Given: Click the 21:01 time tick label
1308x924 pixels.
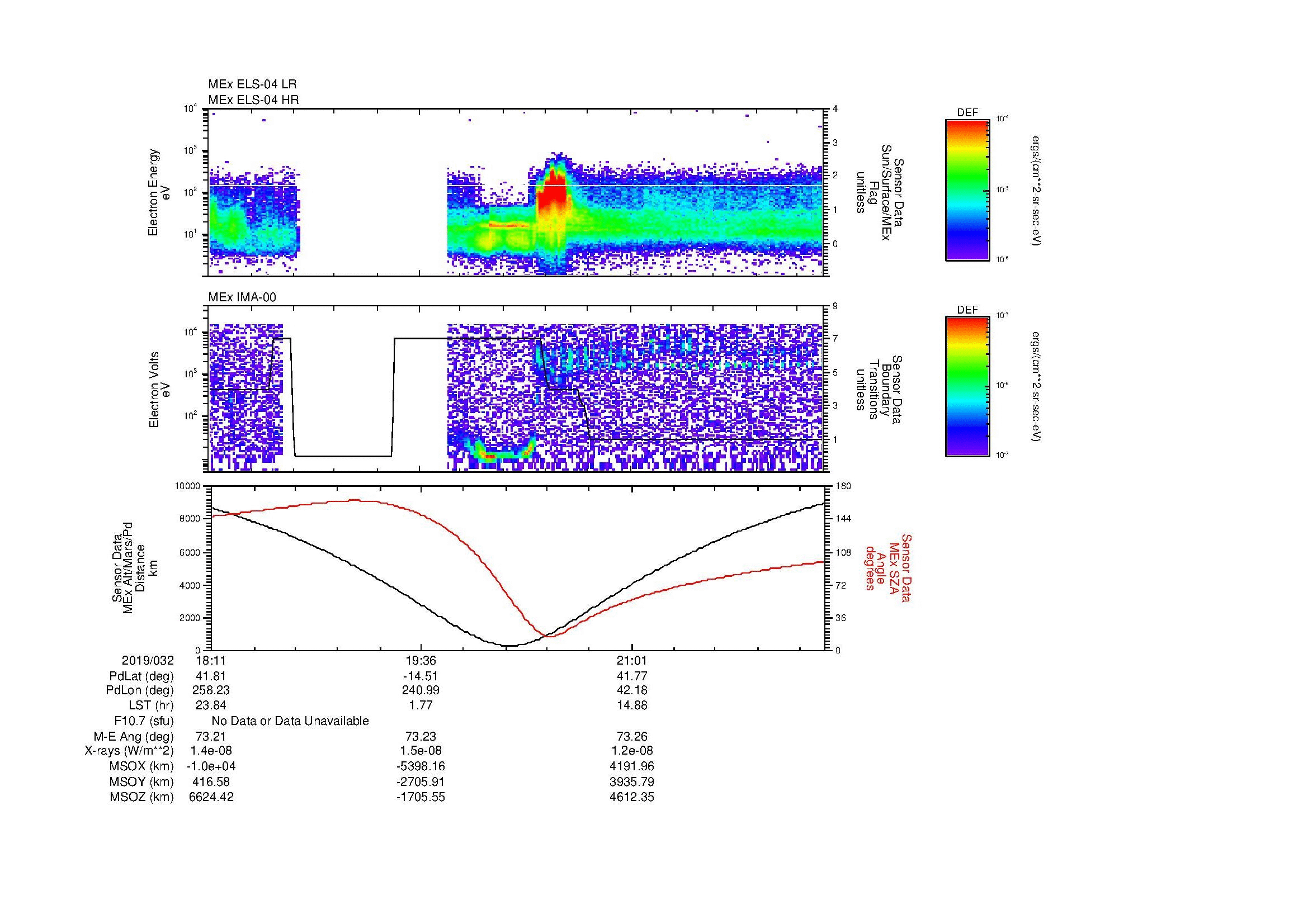Looking at the screenshot, I should pyautogui.click(x=632, y=660).
